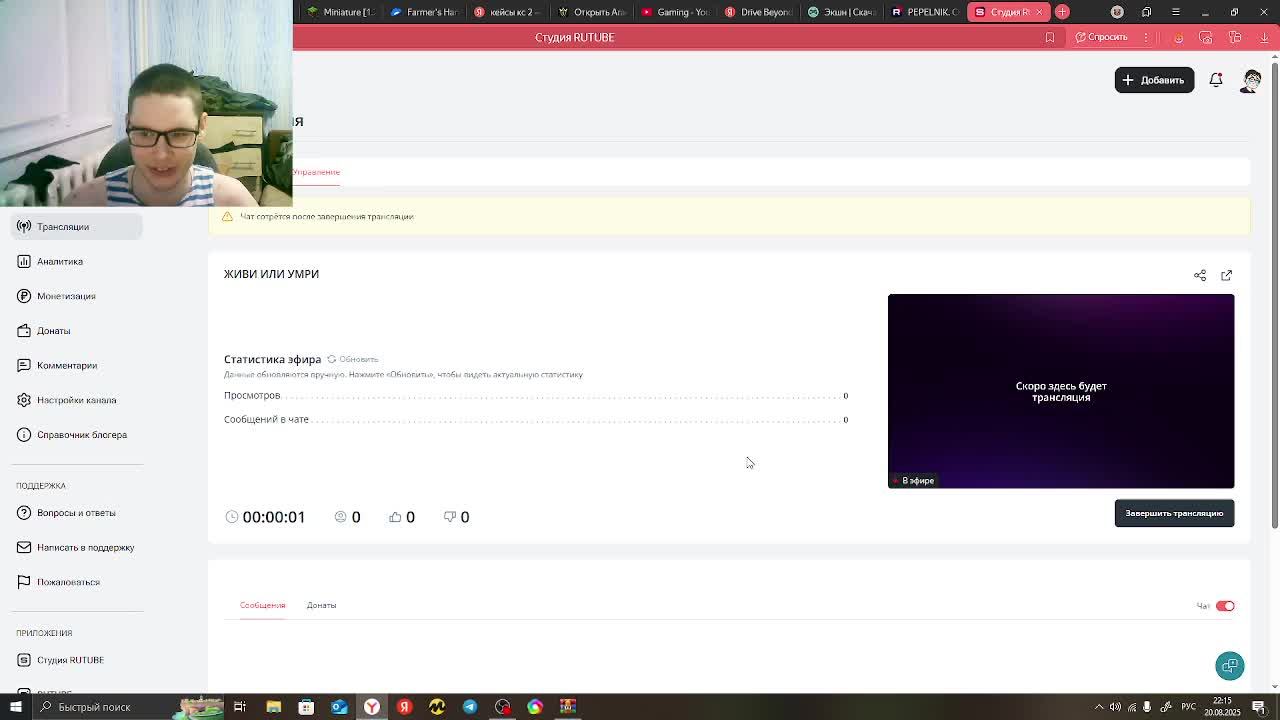Click the Пожаловаться link
The width and height of the screenshot is (1280, 720).
[x=68, y=582]
